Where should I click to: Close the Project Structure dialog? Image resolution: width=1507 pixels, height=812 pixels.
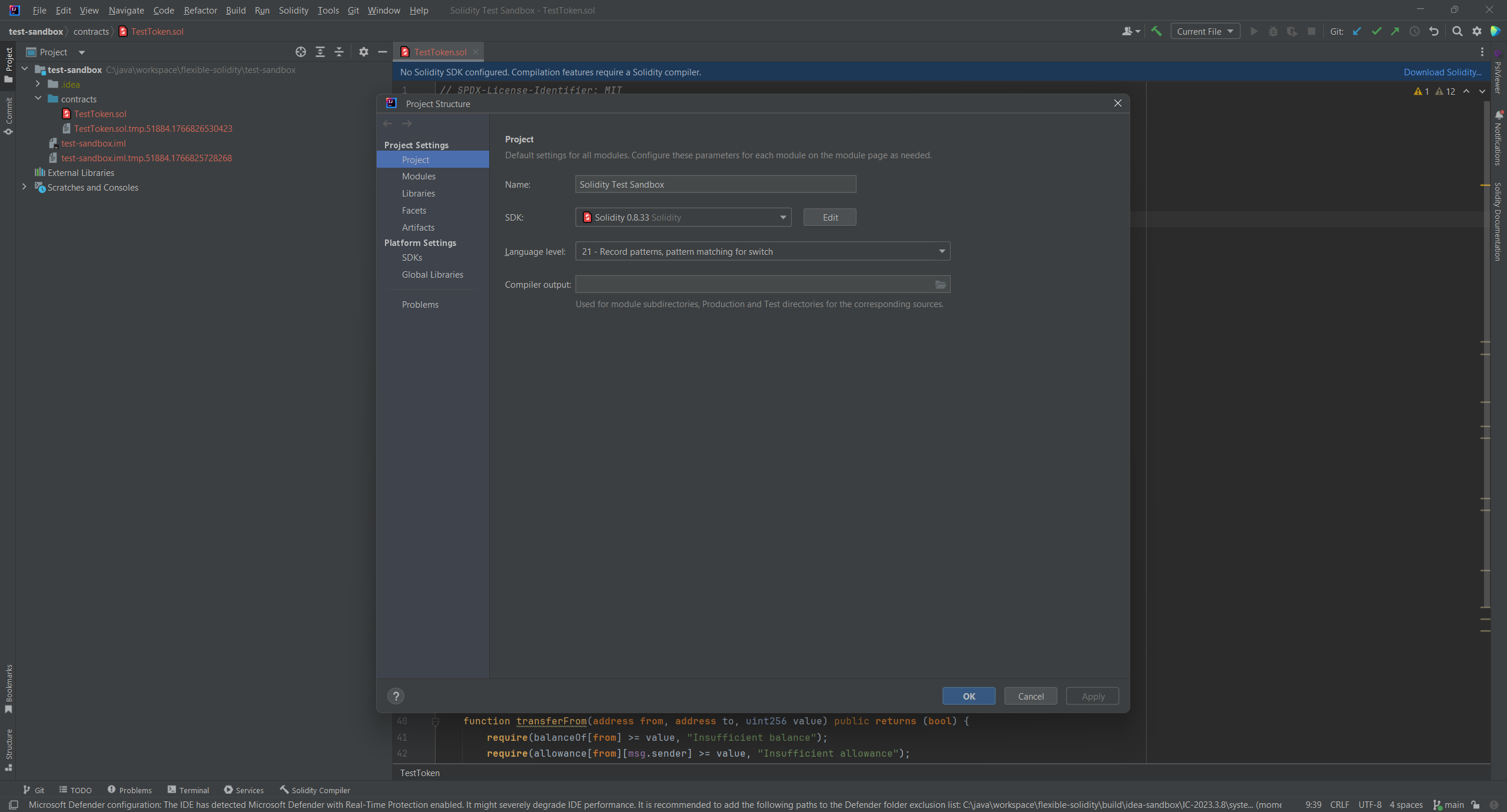(1118, 104)
